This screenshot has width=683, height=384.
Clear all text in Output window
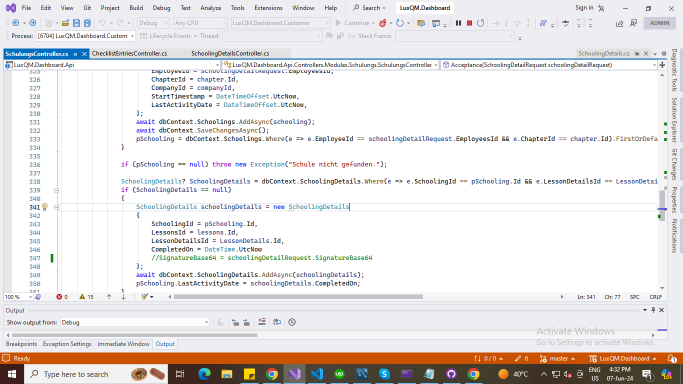(262, 322)
